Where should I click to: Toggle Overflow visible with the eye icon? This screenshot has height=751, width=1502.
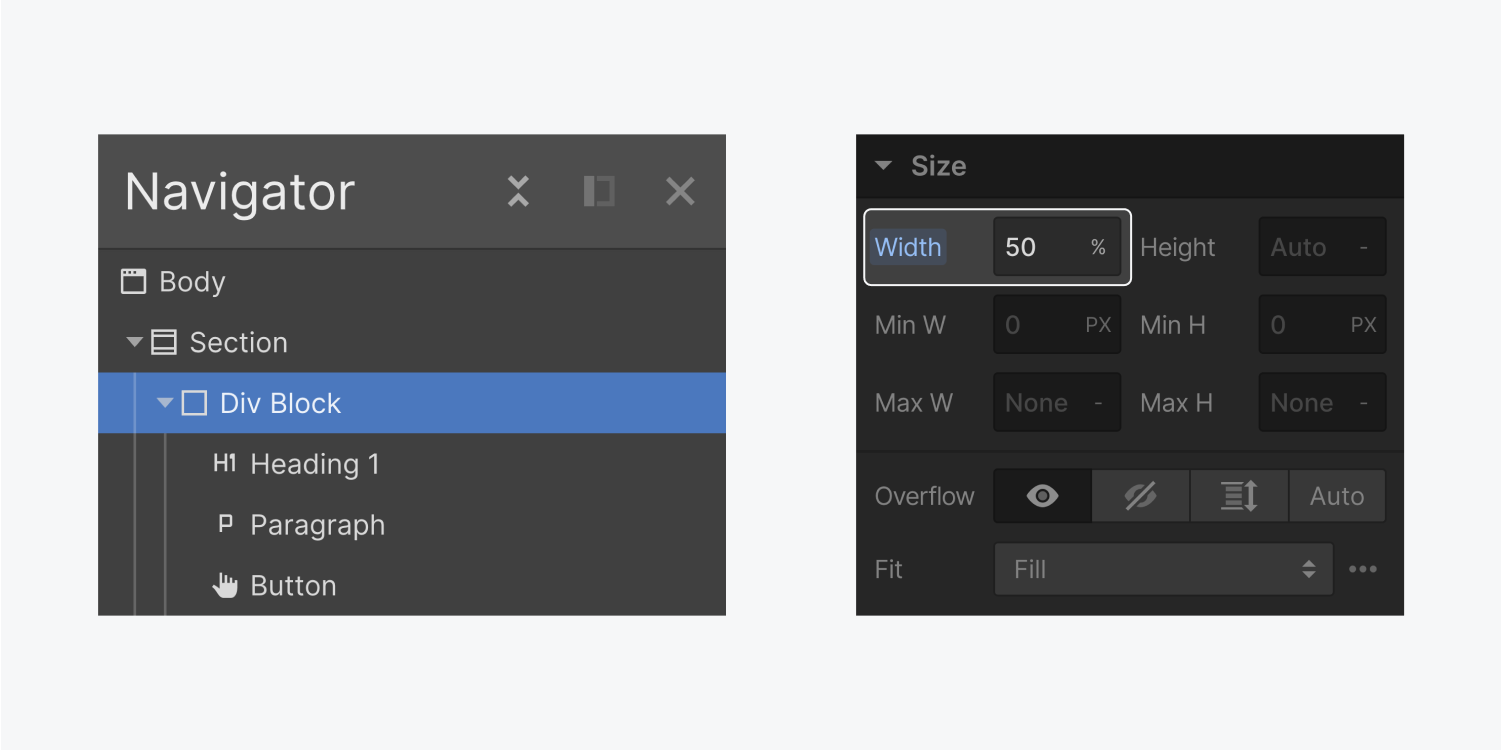tap(1041, 495)
